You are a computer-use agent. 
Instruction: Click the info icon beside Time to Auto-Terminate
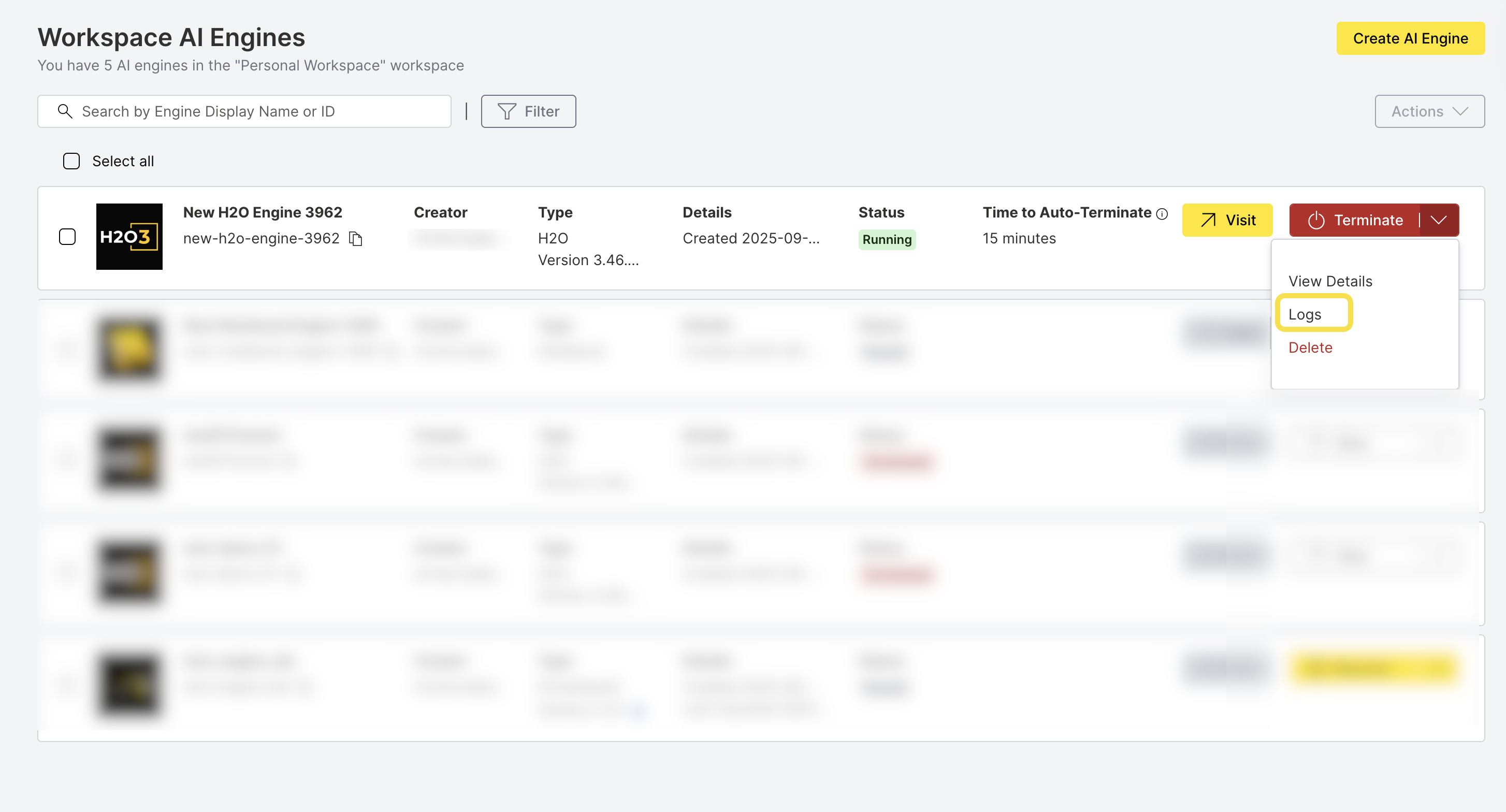click(x=1162, y=214)
